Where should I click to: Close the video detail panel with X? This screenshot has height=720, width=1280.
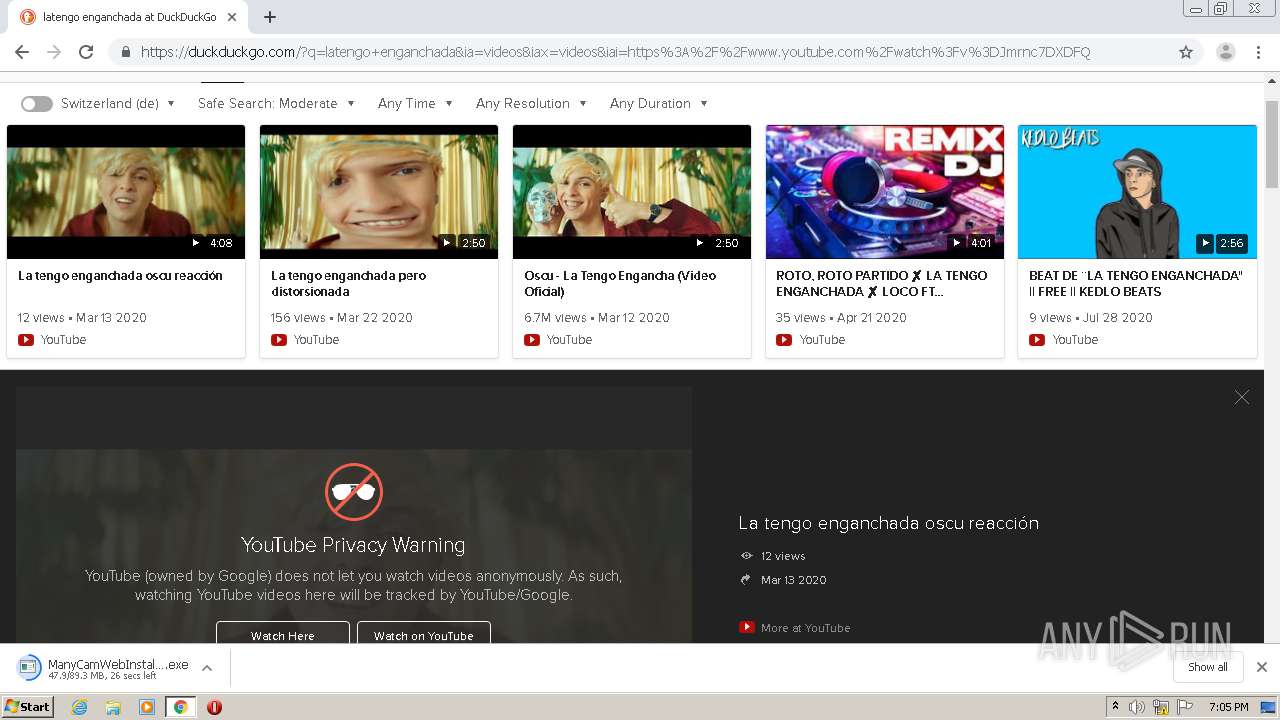click(1242, 397)
